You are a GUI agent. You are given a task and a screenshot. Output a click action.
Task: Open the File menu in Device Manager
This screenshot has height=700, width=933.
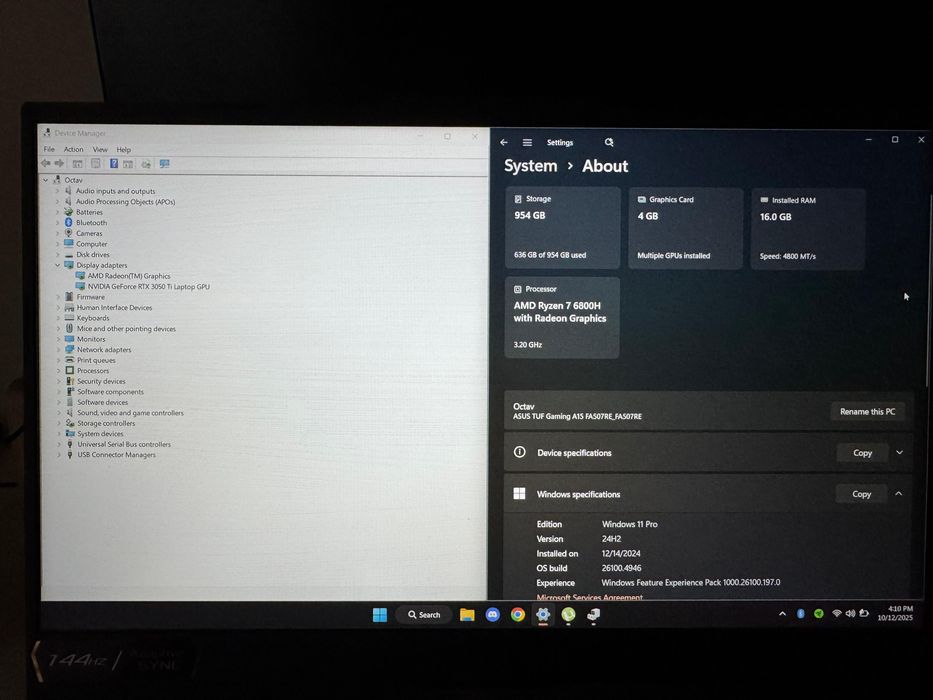click(x=49, y=149)
